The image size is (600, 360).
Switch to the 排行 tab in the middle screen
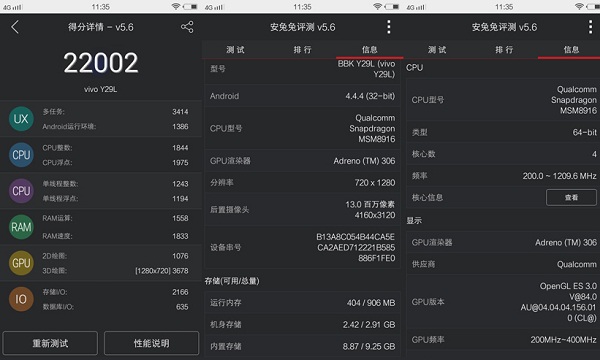302,50
